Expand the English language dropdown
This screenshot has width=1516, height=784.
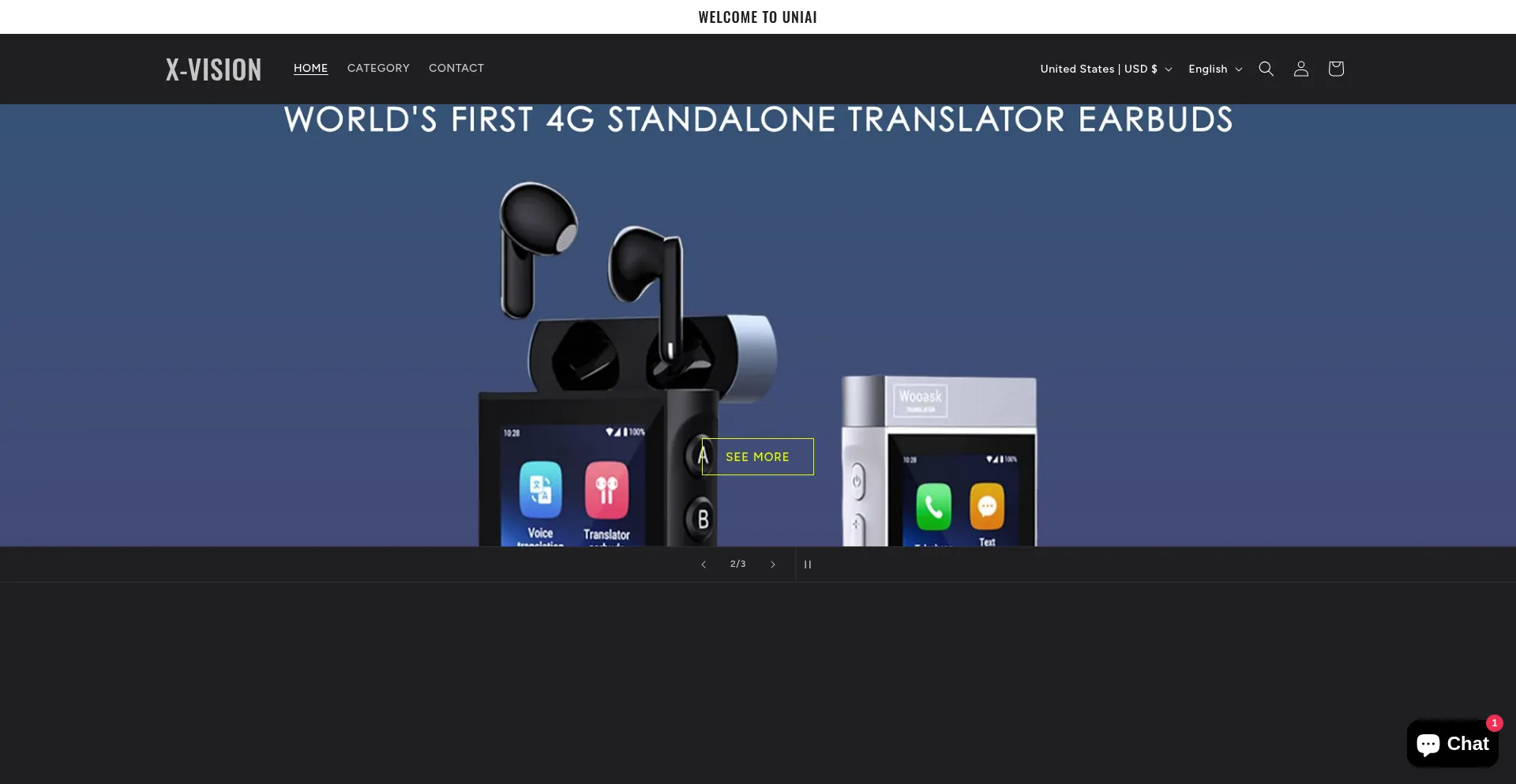pos(1214,69)
